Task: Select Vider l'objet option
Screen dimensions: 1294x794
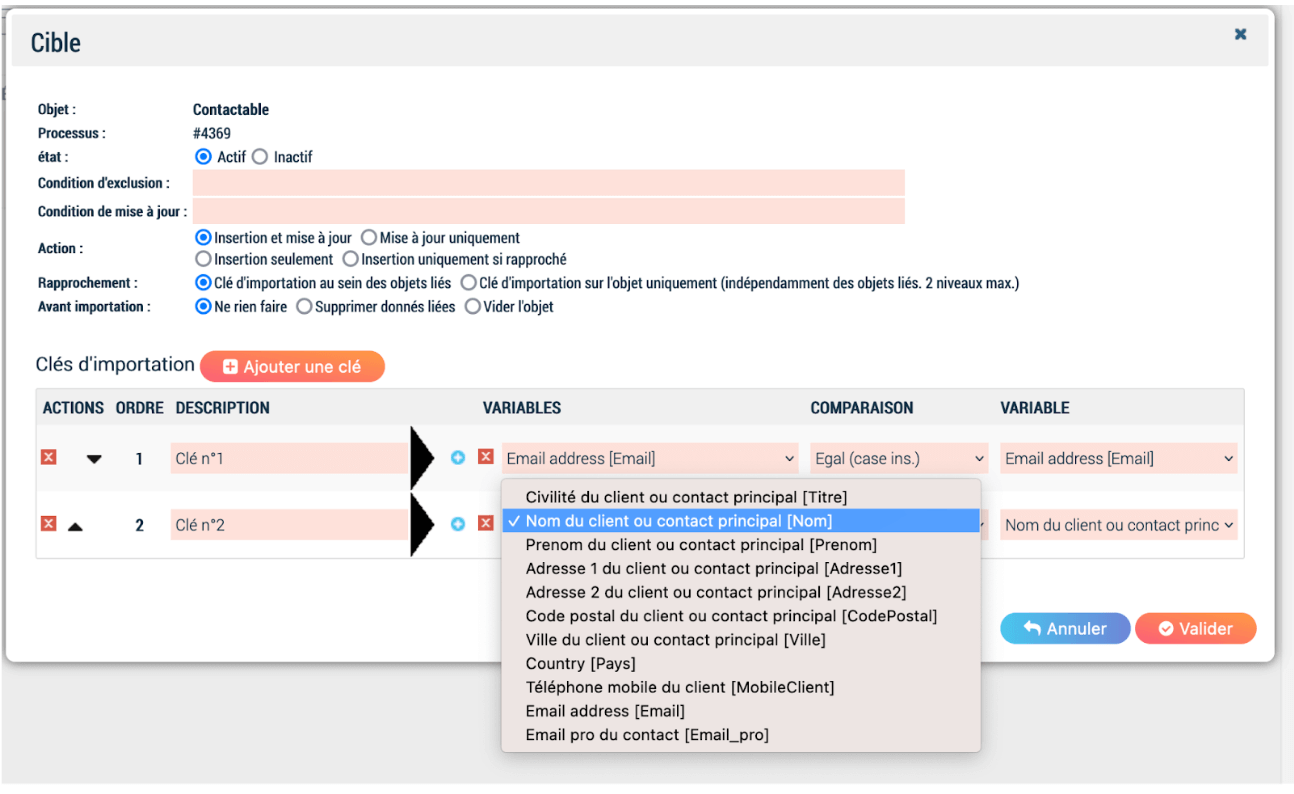Action: point(473,307)
